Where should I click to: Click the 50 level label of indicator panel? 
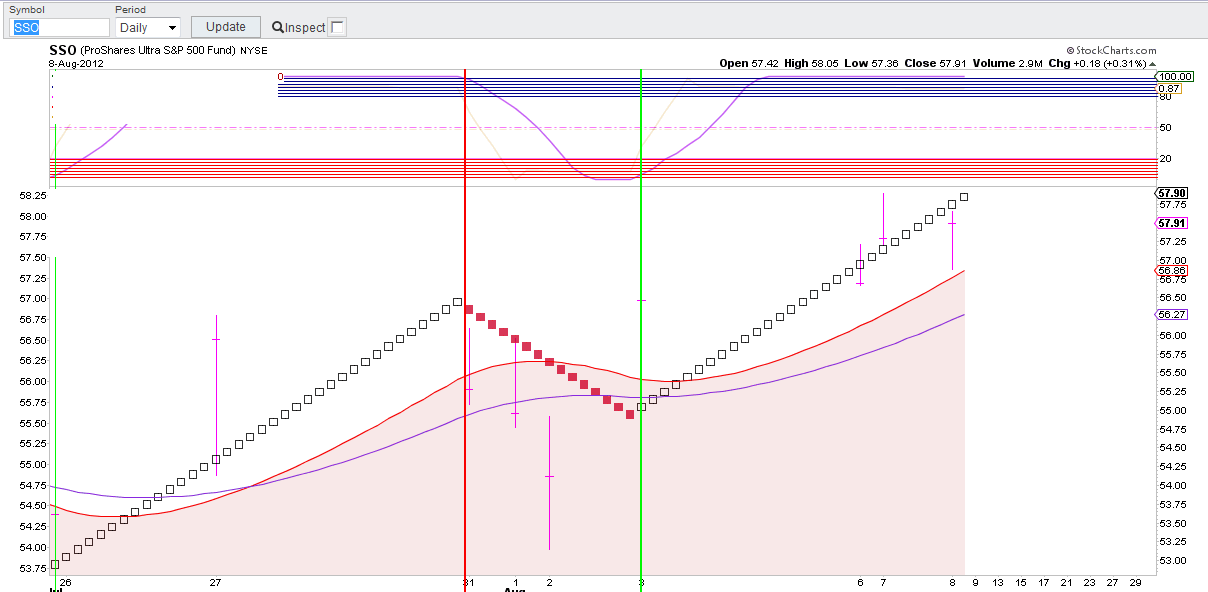click(x=1165, y=127)
